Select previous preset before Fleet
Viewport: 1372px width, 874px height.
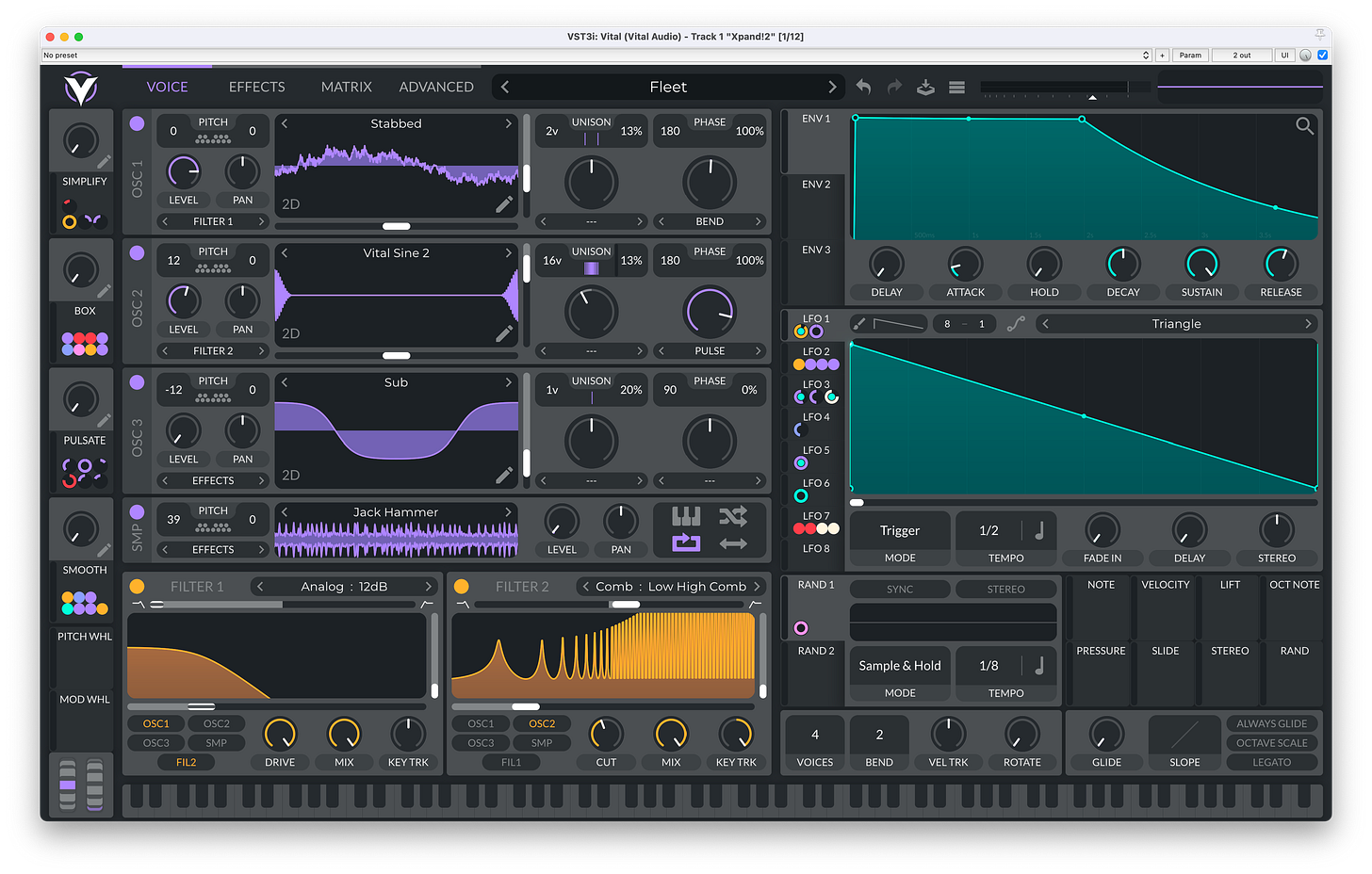pyautogui.click(x=505, y=87)
